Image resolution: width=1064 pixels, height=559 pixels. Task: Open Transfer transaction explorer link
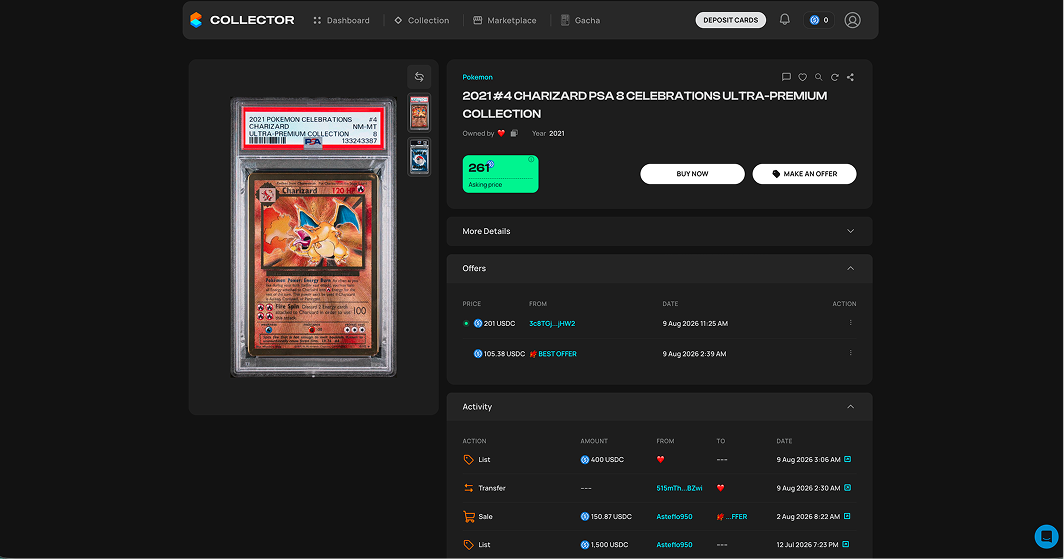pyautogui.click(x=848, y=488)
